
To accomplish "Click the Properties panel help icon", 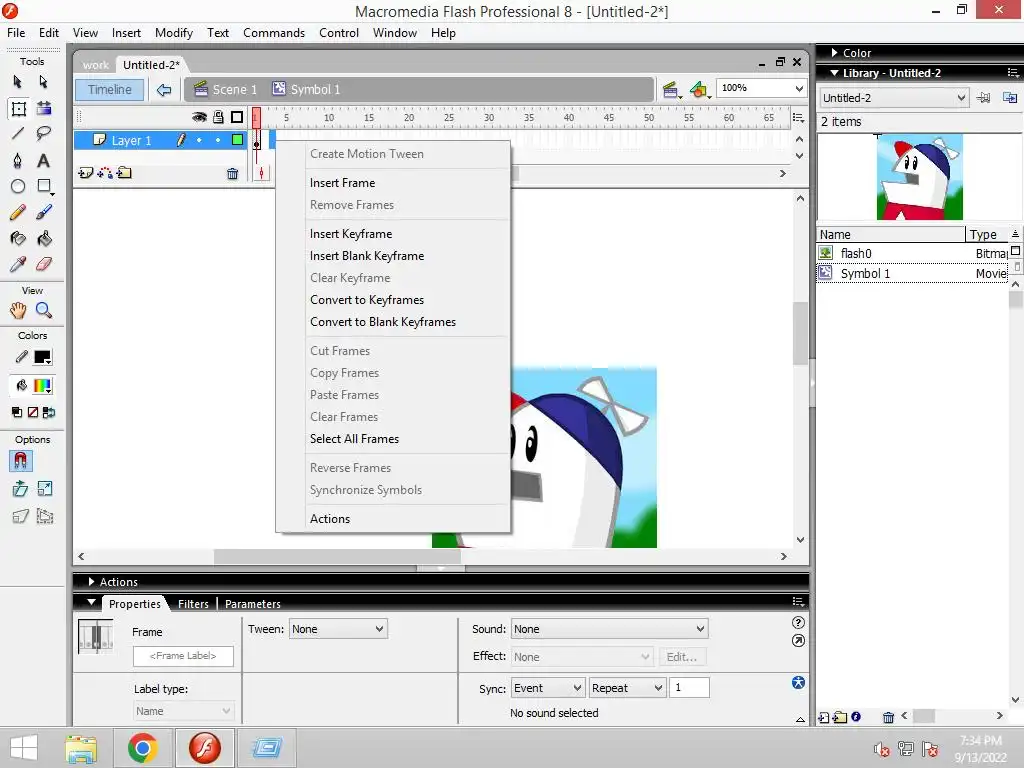I will [x=798, y=622].
